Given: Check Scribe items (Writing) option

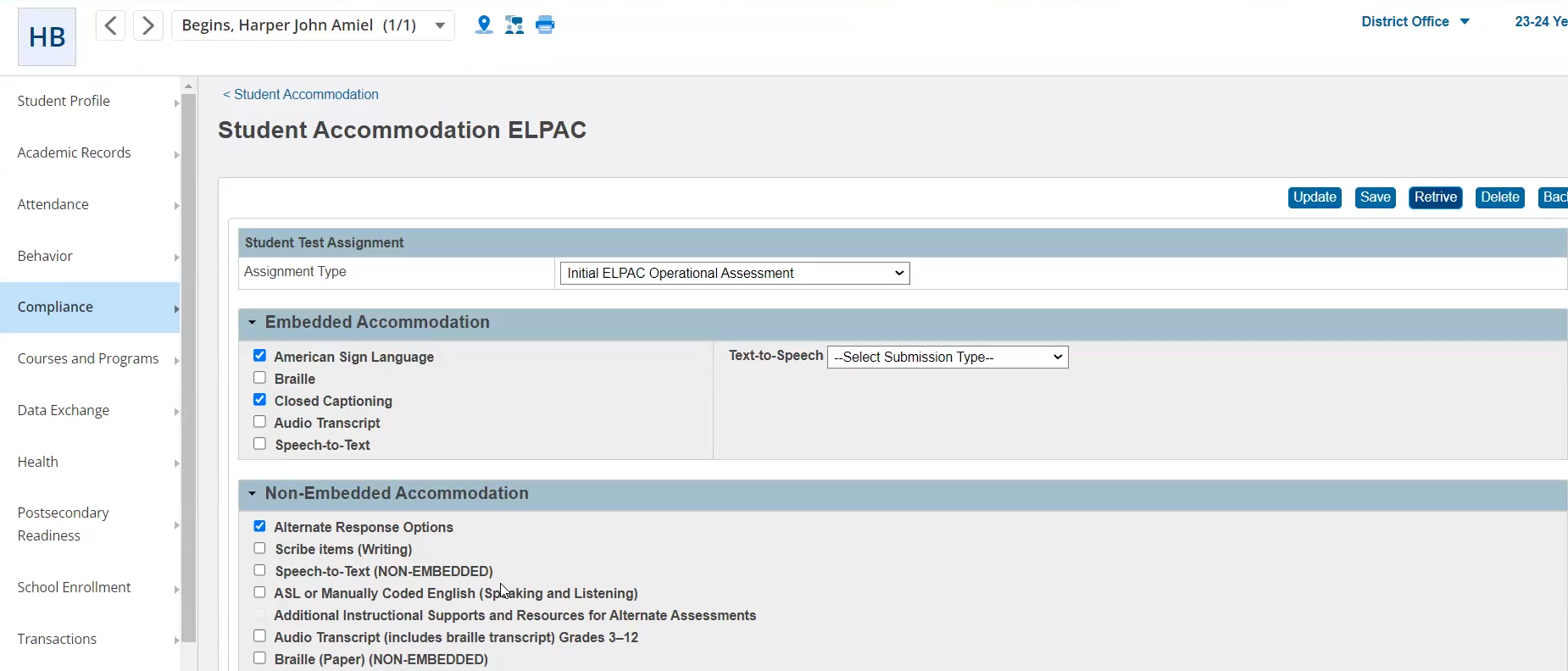Looking at the screenshot, I should pyautogui.click(x=259, y=549).
